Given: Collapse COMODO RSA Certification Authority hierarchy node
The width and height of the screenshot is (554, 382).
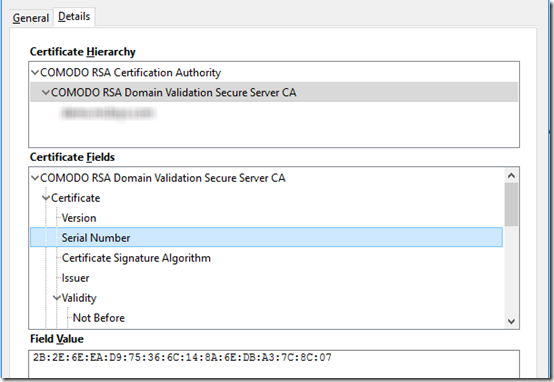Looking at the screenshot, I should [35, 73].
